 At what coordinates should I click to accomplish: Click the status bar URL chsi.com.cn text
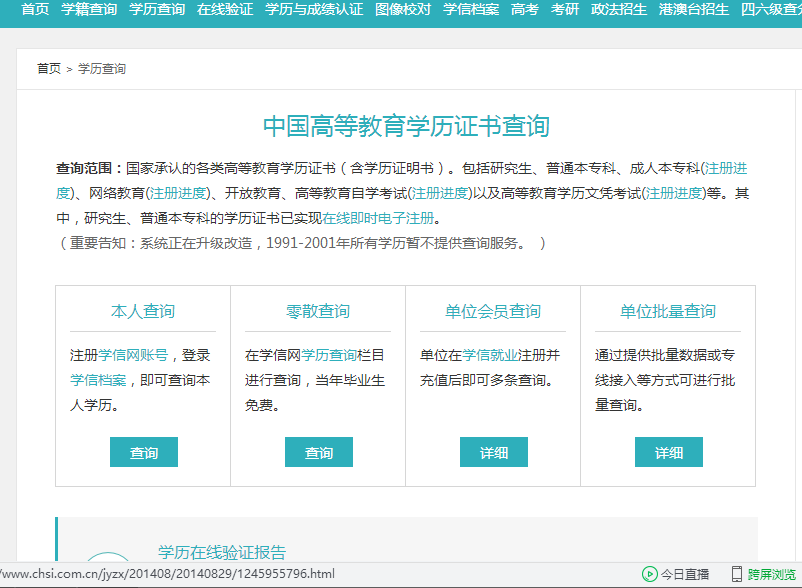[167, 574]
